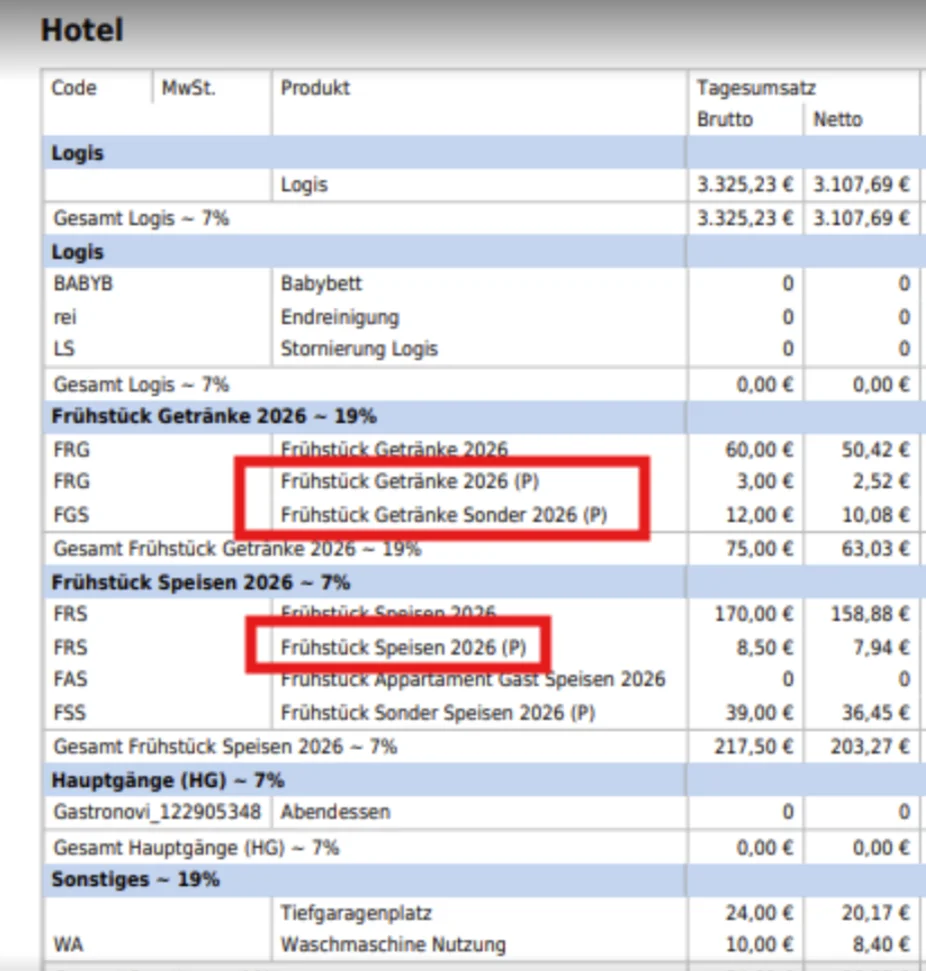Click the "Netto" sub-column header
Viewport: 926px width, 971px height.
[x=837, y=119]
